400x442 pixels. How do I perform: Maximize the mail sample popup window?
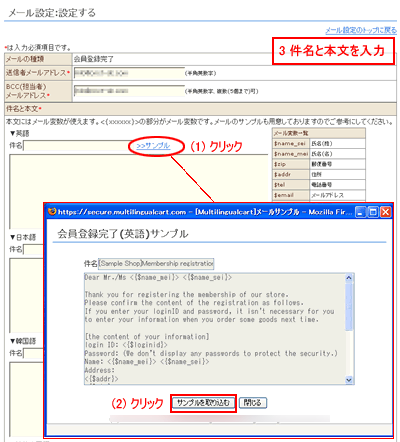click(x=373, y=212)
